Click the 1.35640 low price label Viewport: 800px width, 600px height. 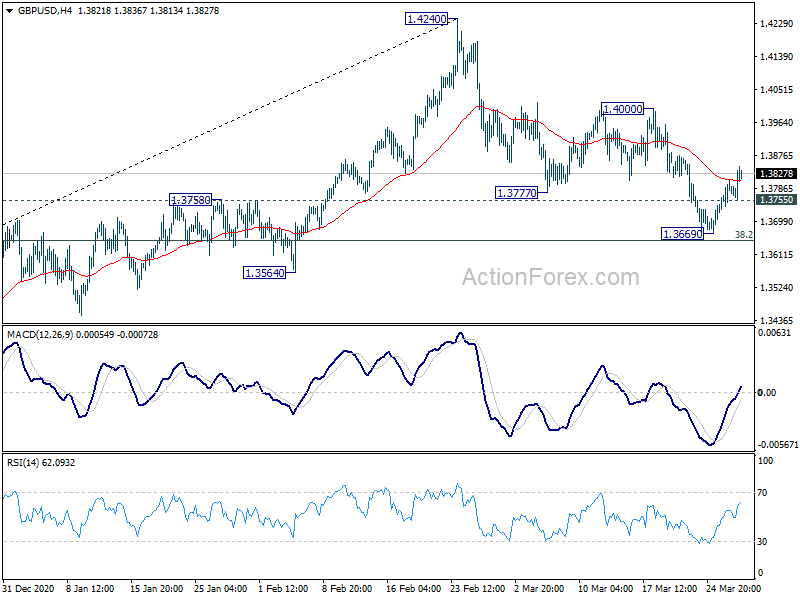265,273
